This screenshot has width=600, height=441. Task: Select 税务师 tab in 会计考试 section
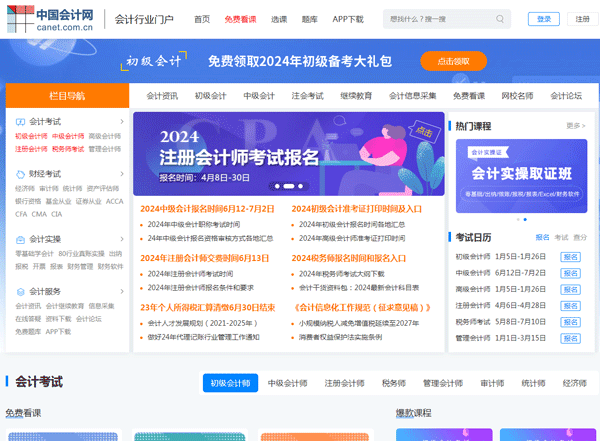[x=394, y=383]
